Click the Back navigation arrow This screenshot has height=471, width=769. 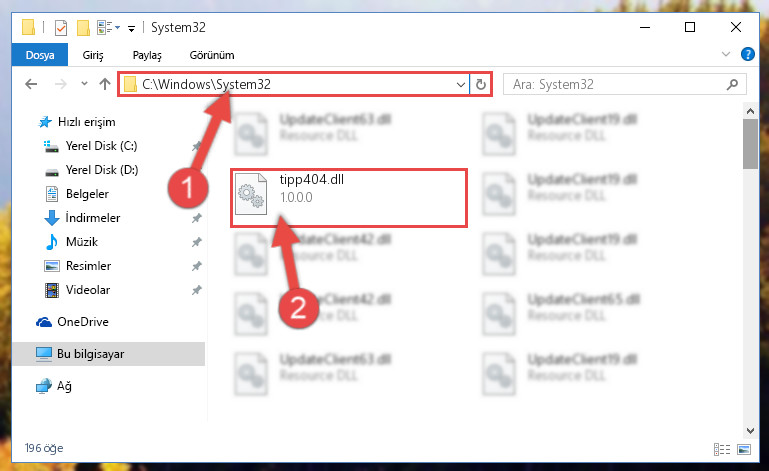(31, 84)
